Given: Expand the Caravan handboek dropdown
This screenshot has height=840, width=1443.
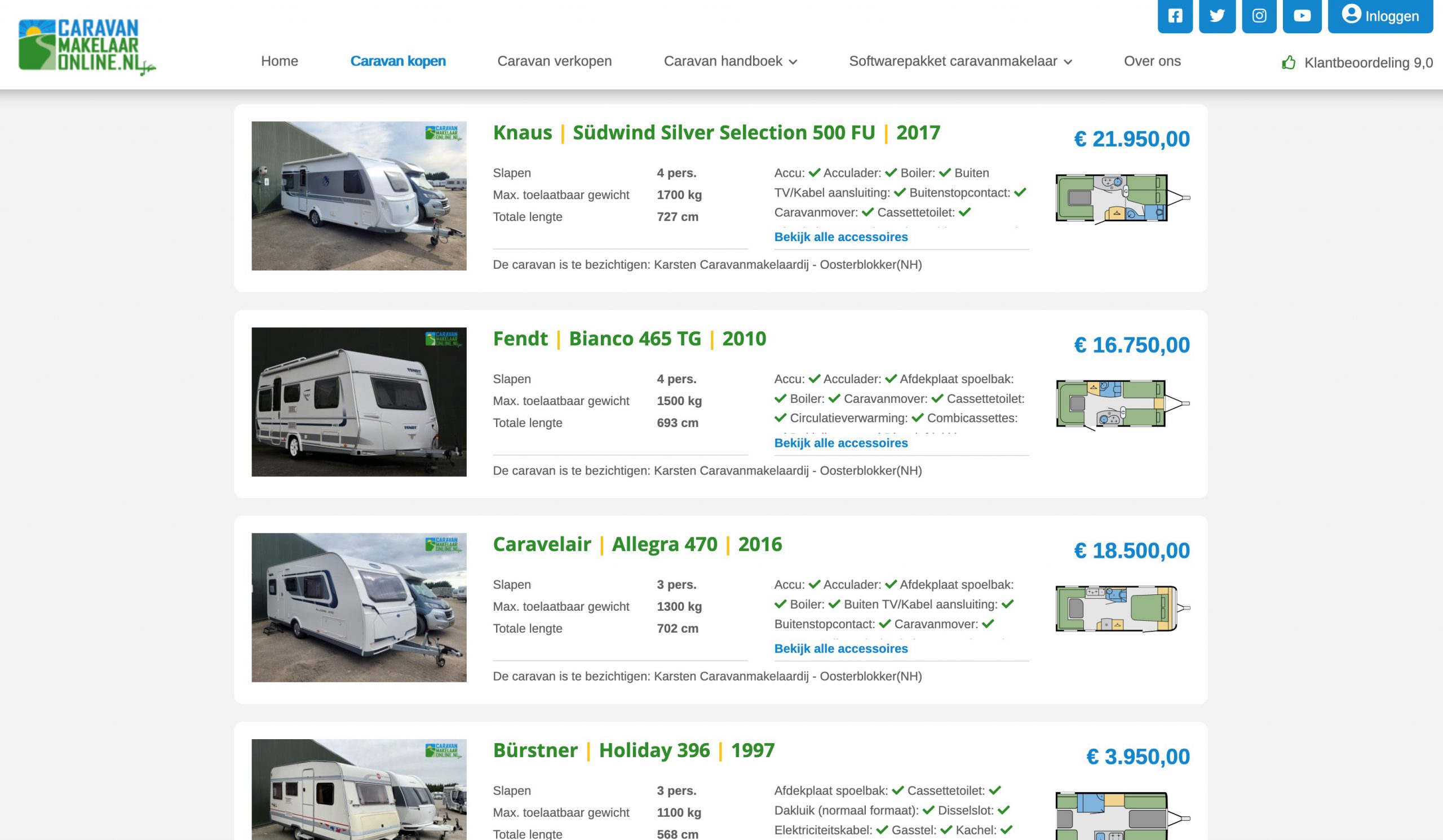Looking at the screenshot, I should [x=730, y=61].
